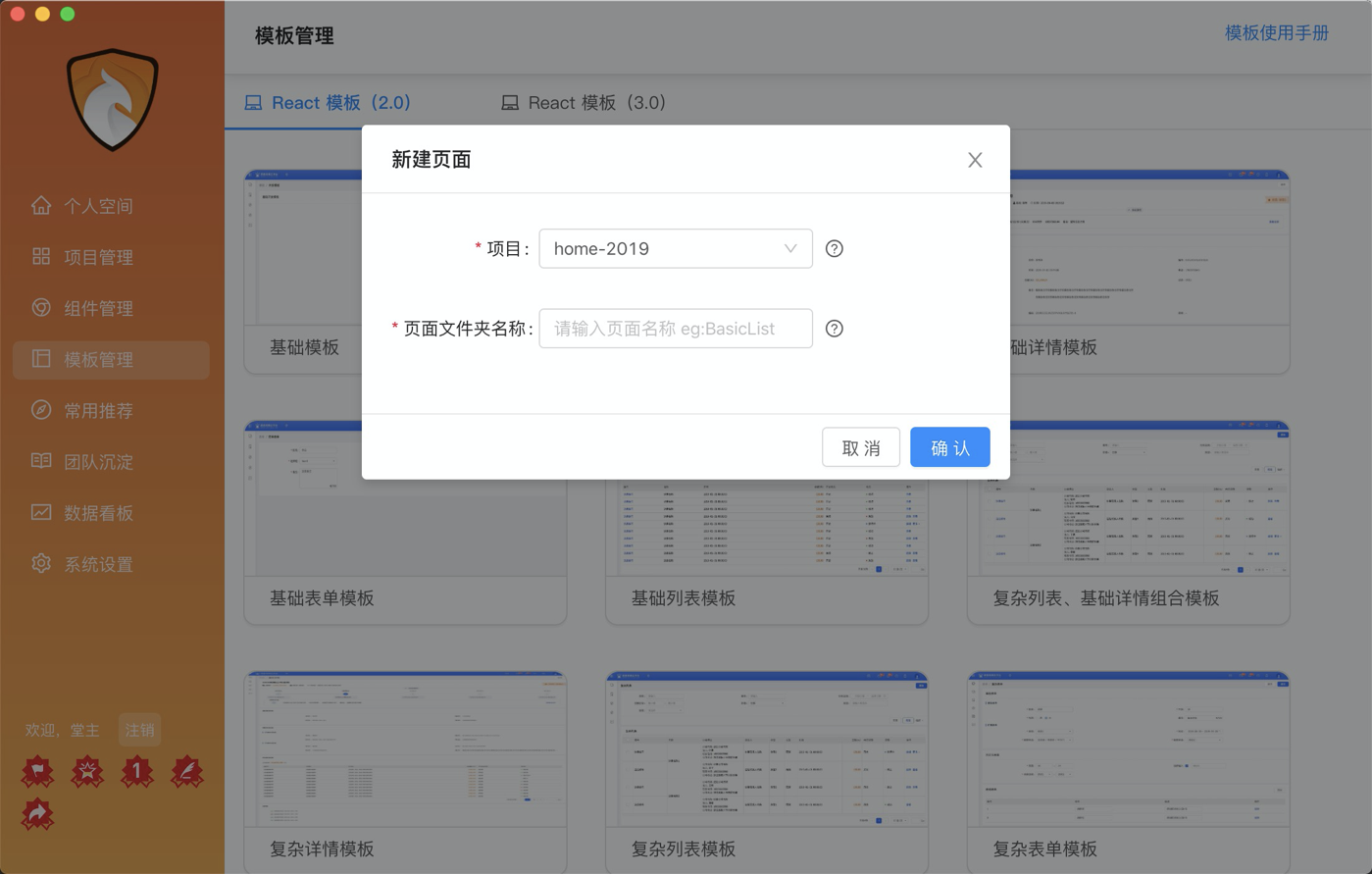Screen dimensions: 1372x874
Task: Open 系统设置 via its gear icon
Action: click(x=41, y=563)
